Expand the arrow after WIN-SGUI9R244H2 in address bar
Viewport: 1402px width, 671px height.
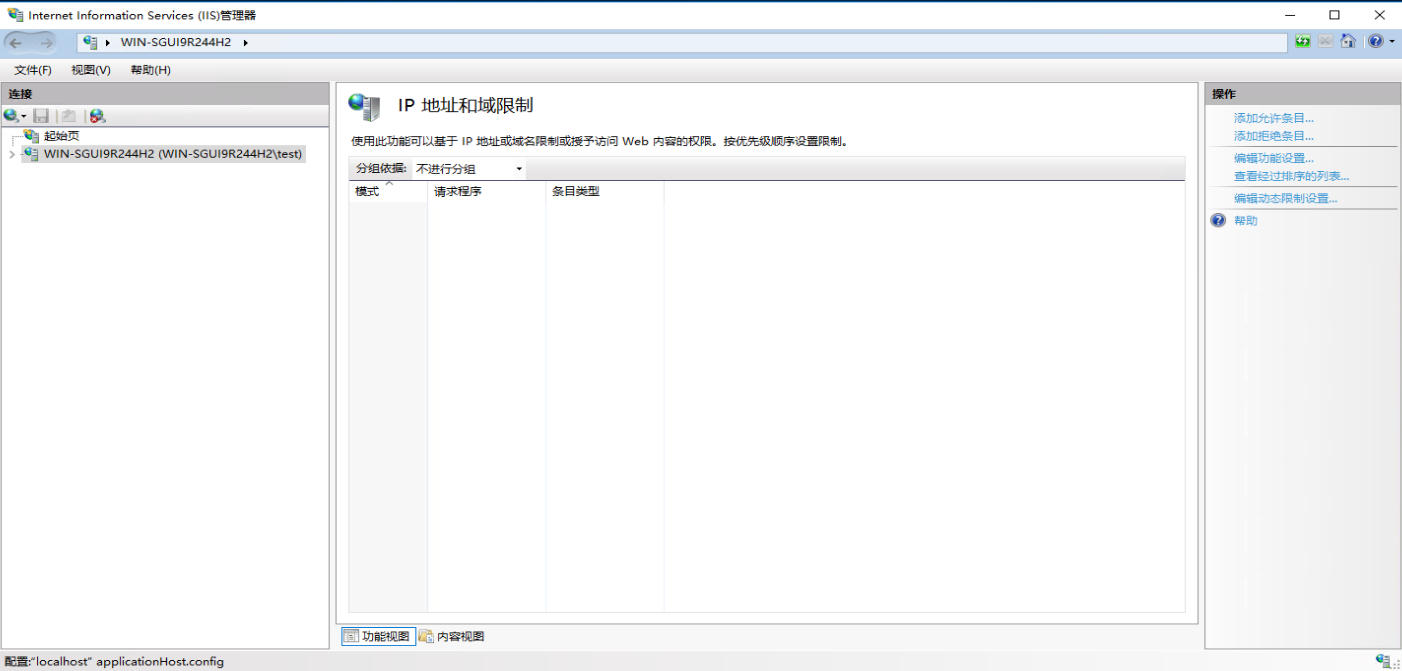point(245,42)
